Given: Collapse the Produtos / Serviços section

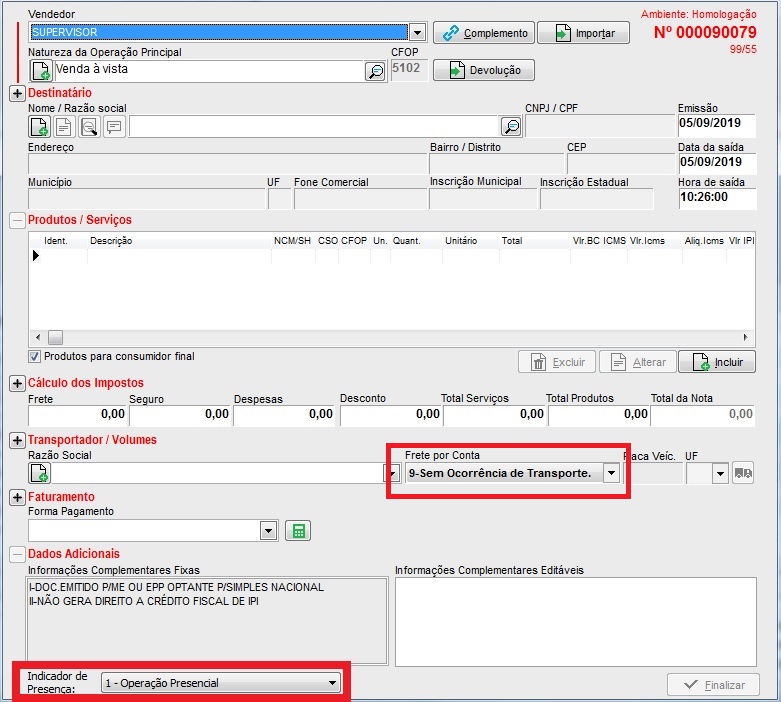Looking at the screenshot, I should tap(17, 220).
